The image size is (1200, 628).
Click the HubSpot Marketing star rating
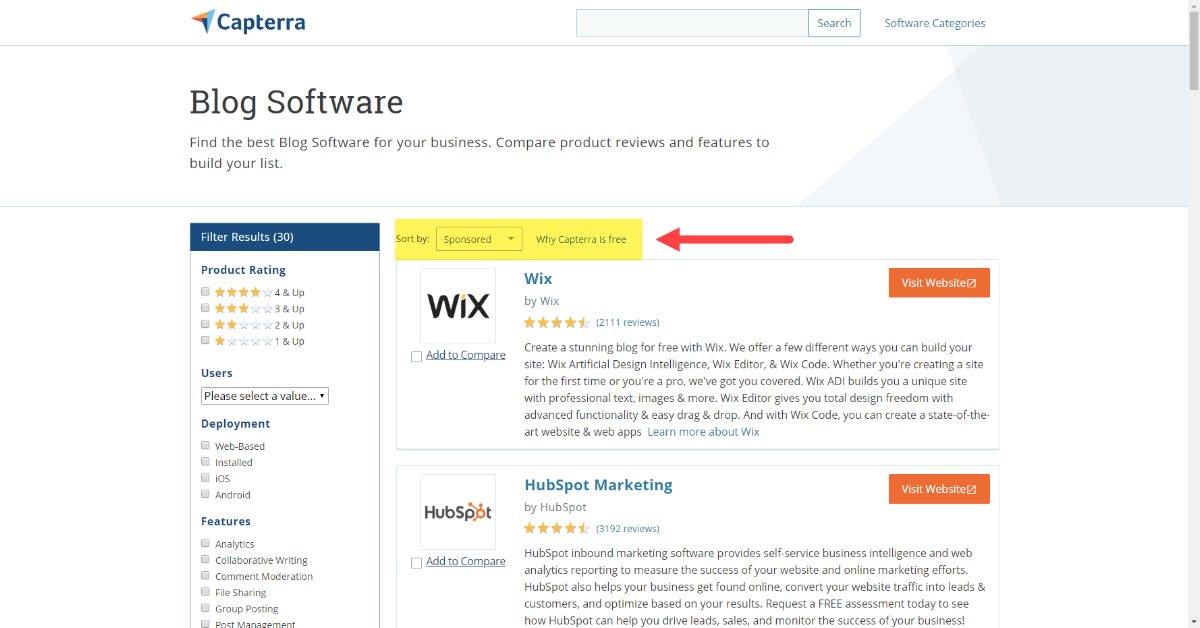tap(557, 529)
